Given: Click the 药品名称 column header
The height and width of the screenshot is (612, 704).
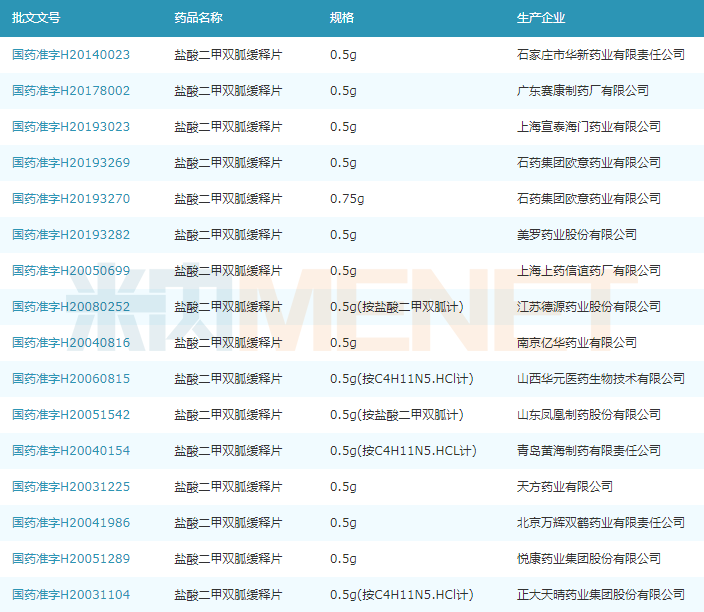Looking at the screenshot, I should point(198,18).
